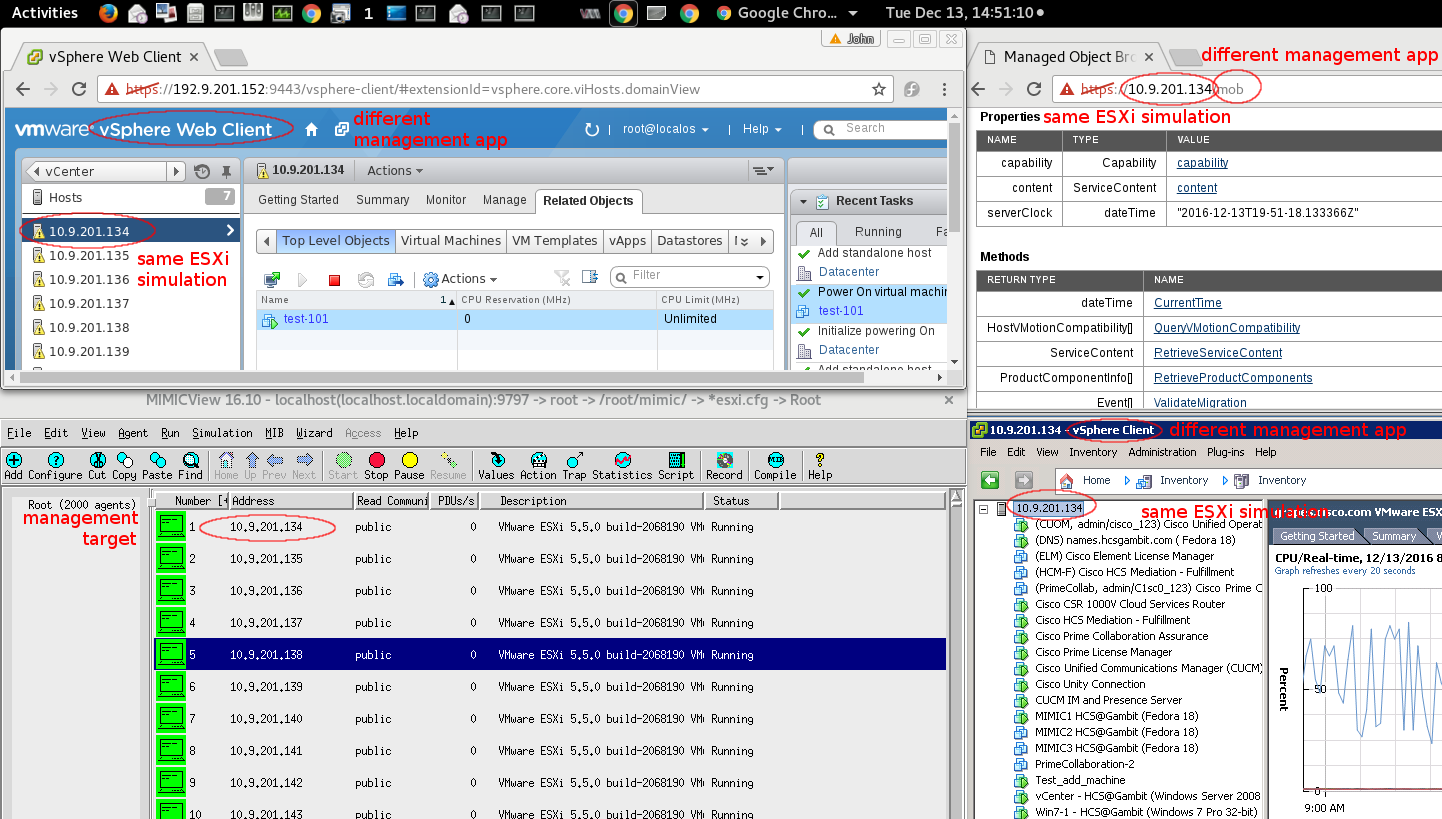Click the Paste icon in MIMICView toolbar

click(x=157, y=461)
